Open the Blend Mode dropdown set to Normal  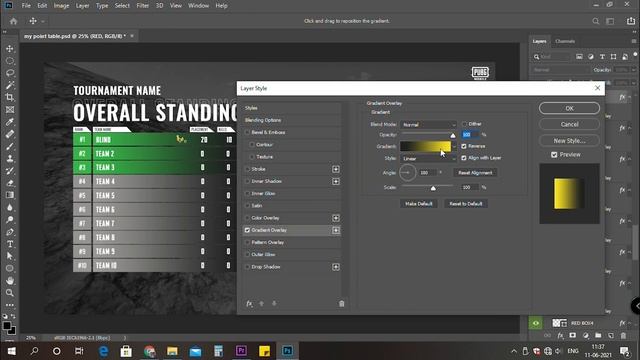428,124
